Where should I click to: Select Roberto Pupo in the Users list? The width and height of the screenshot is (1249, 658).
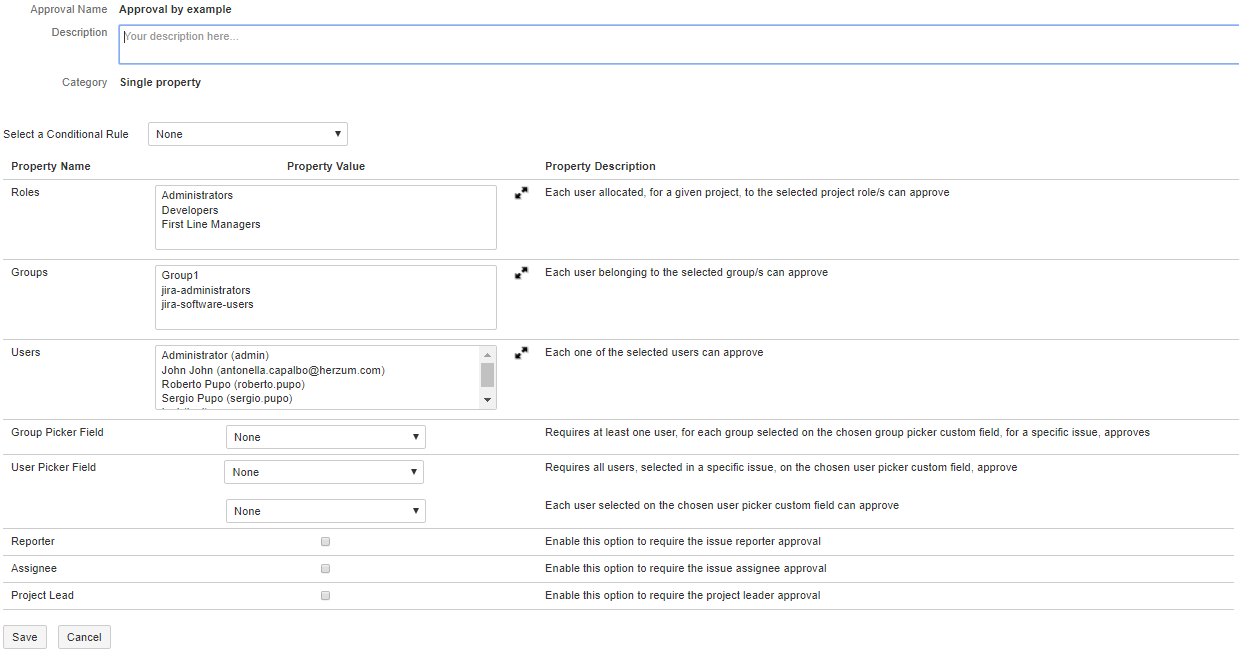tap(233, 385)
